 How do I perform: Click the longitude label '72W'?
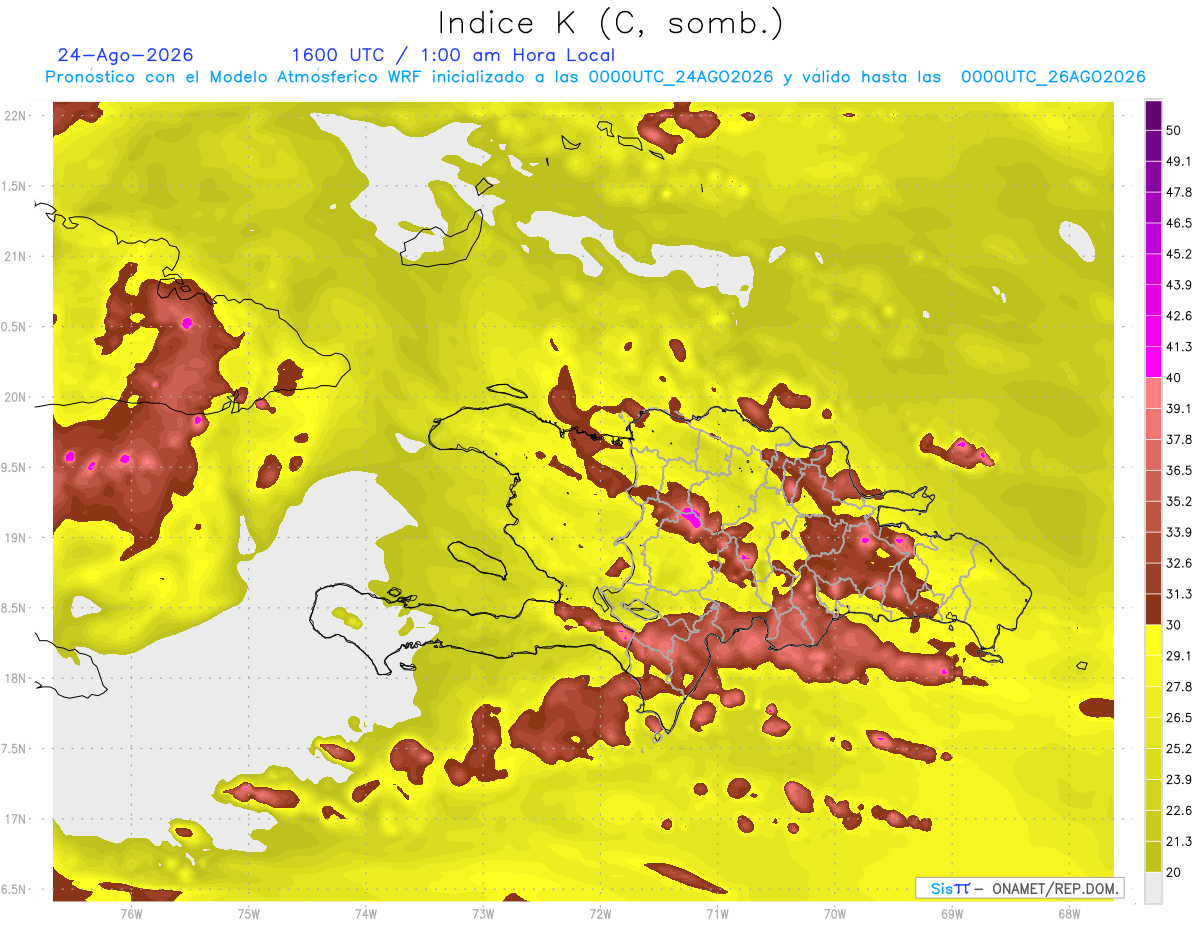click(600, 913)
